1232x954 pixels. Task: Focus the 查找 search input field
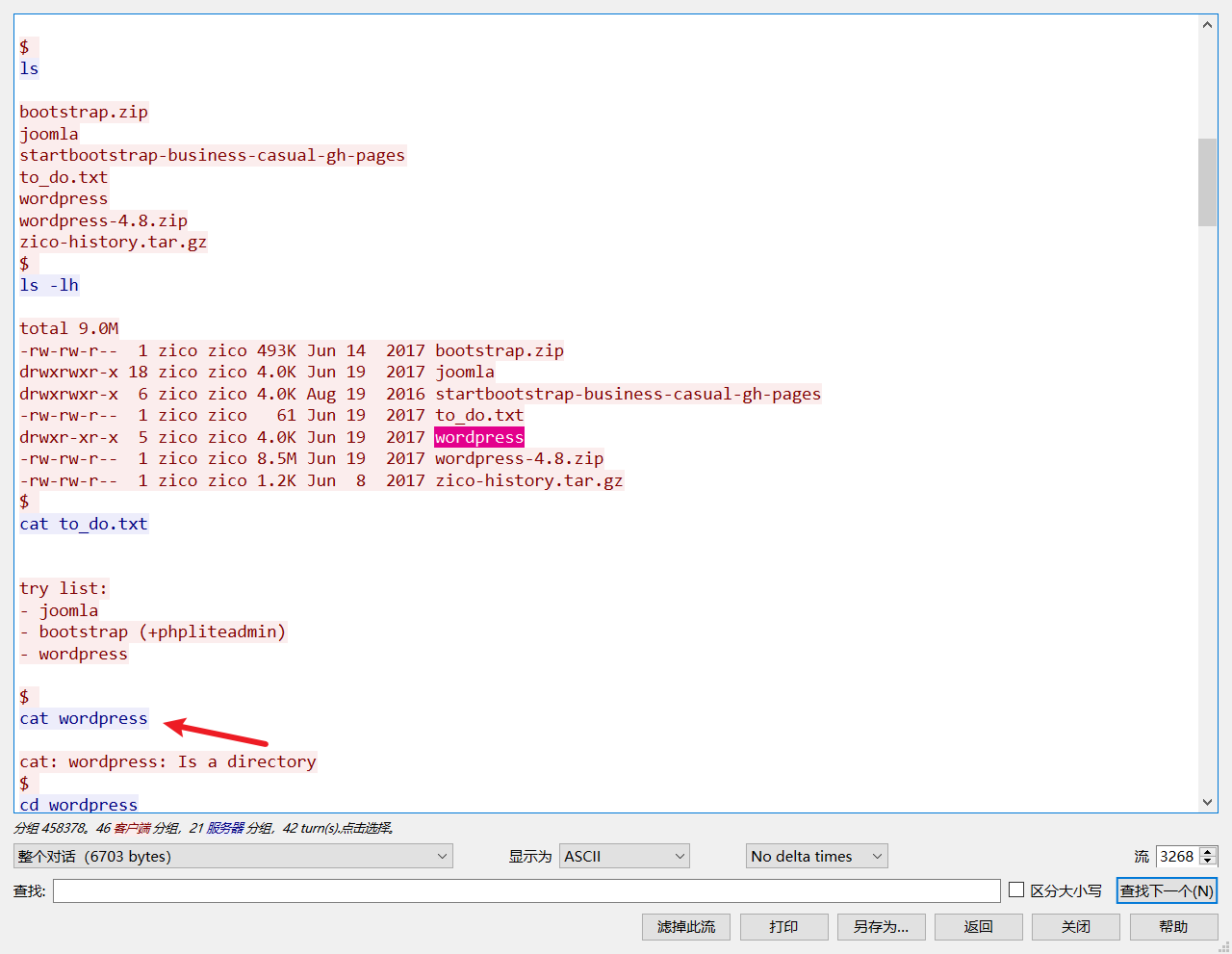tap(526, 890)
